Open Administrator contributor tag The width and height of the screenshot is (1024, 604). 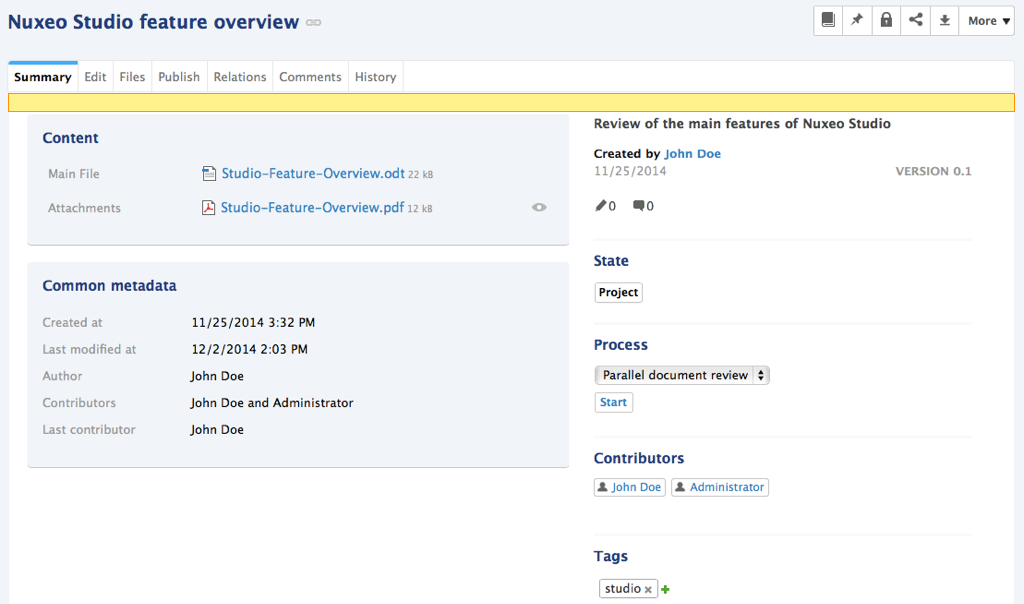(720, 487)
